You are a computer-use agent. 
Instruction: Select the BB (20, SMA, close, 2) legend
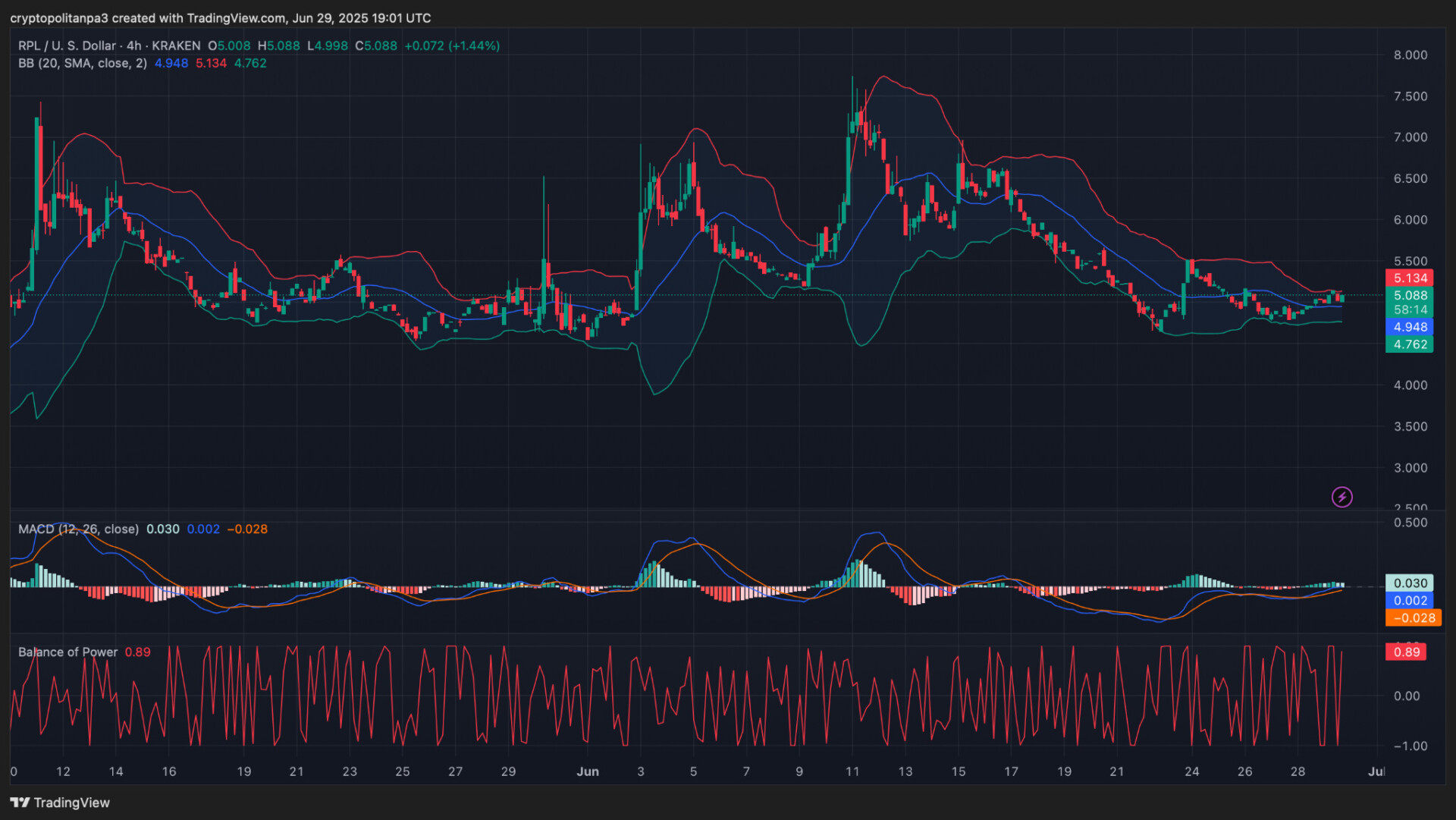click(x=82, y=63)
